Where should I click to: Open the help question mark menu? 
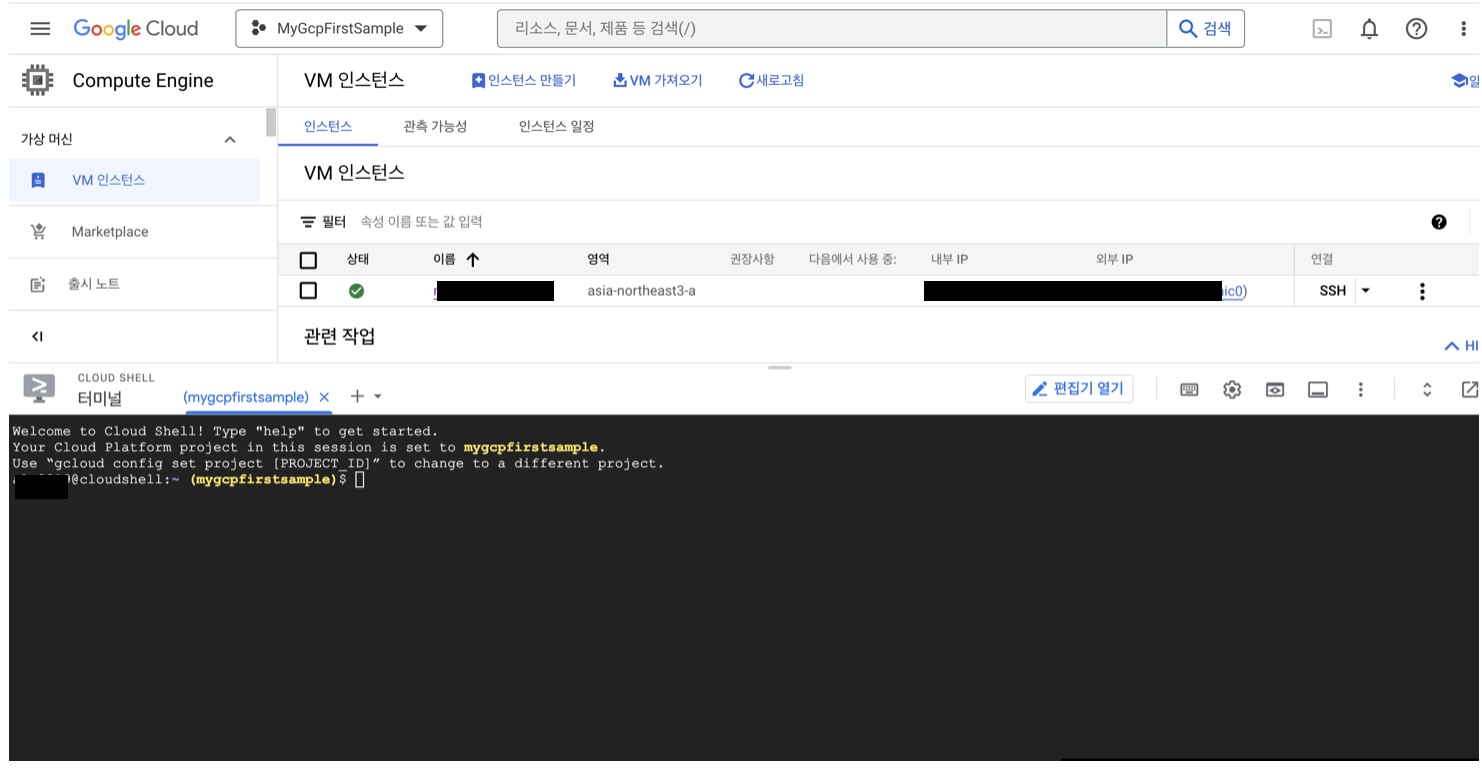[1416, 29]
